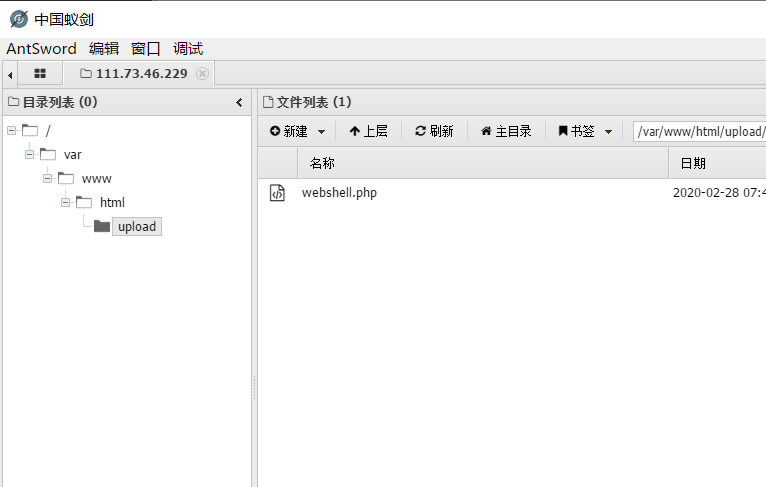766x487 pixels.
Task: Collapse the html tree node
Action: tap(65, 202)
